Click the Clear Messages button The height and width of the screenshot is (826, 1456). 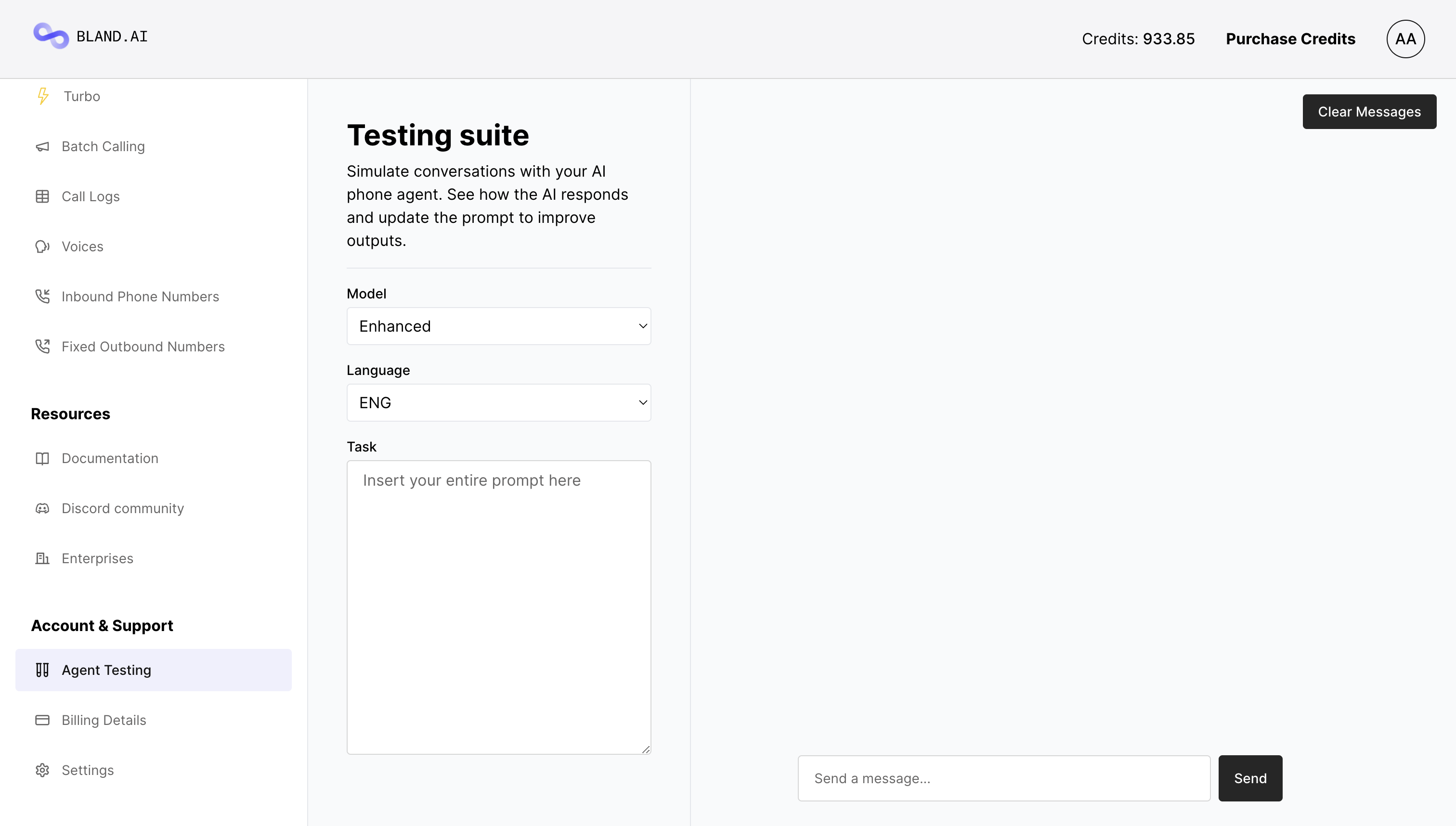click(1369, 111)
